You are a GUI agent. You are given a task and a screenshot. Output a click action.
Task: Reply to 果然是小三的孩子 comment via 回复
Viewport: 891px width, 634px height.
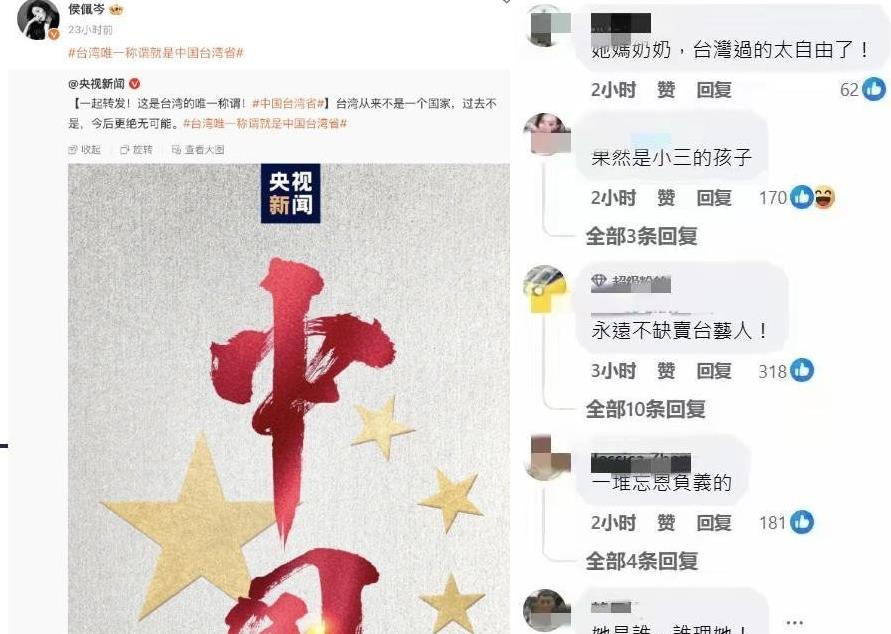click(x=714, y=198)
